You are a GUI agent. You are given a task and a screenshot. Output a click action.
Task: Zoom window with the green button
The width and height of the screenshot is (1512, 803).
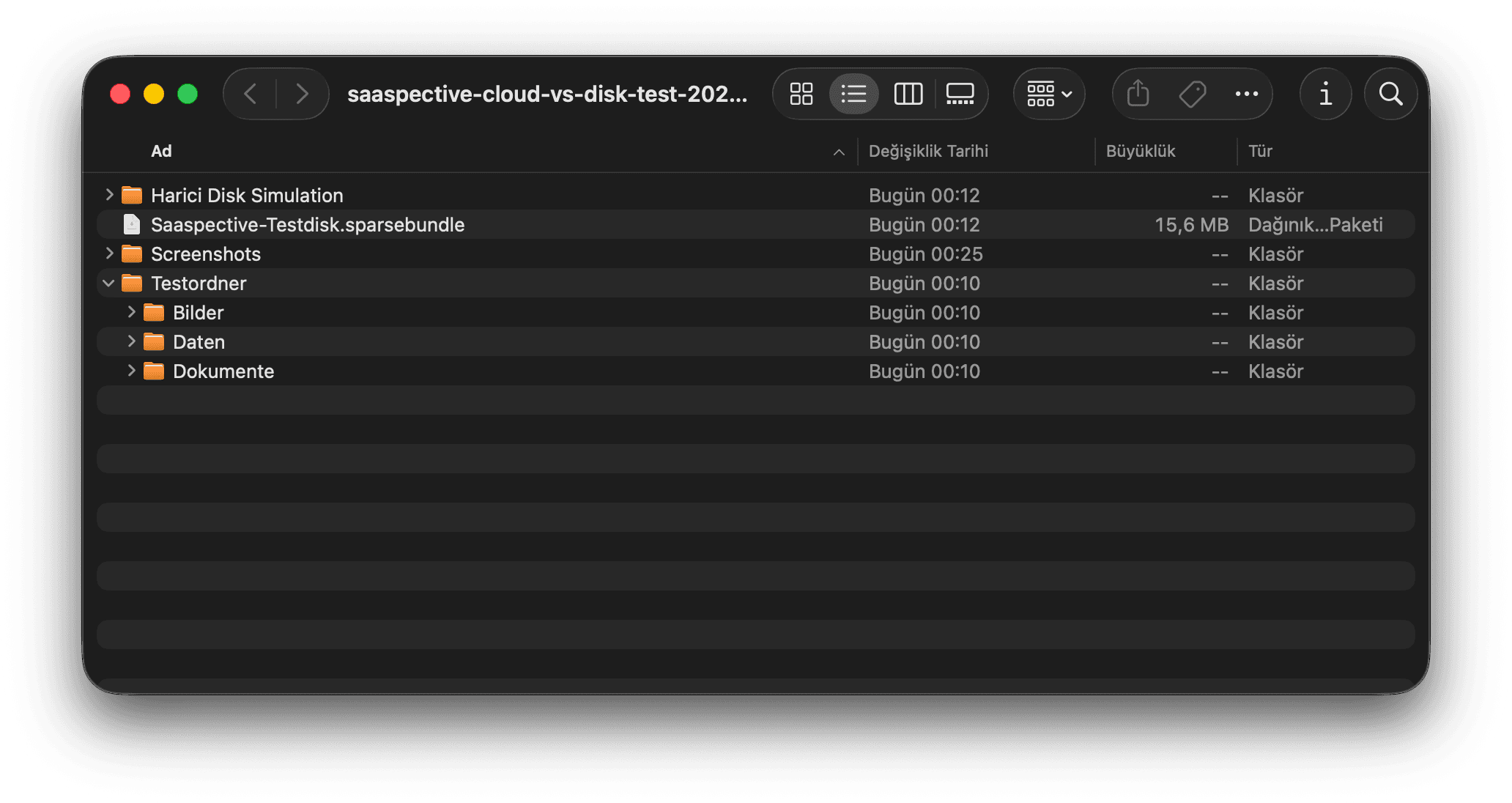188,94
